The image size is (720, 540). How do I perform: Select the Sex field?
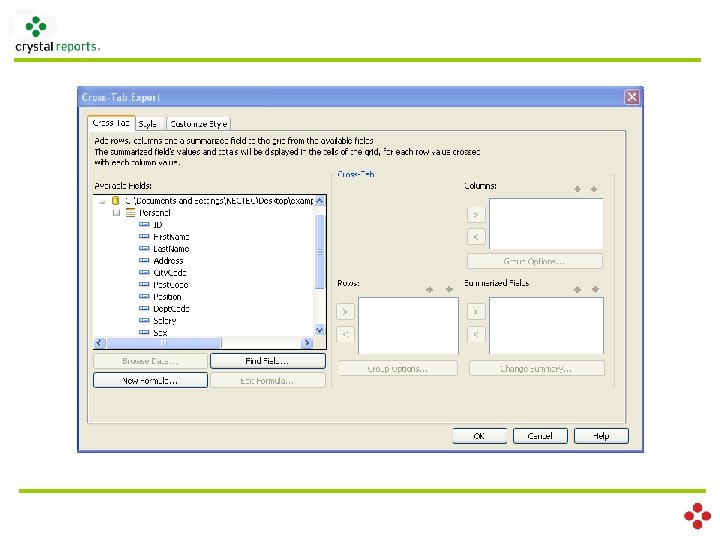[x=160, y=332]
